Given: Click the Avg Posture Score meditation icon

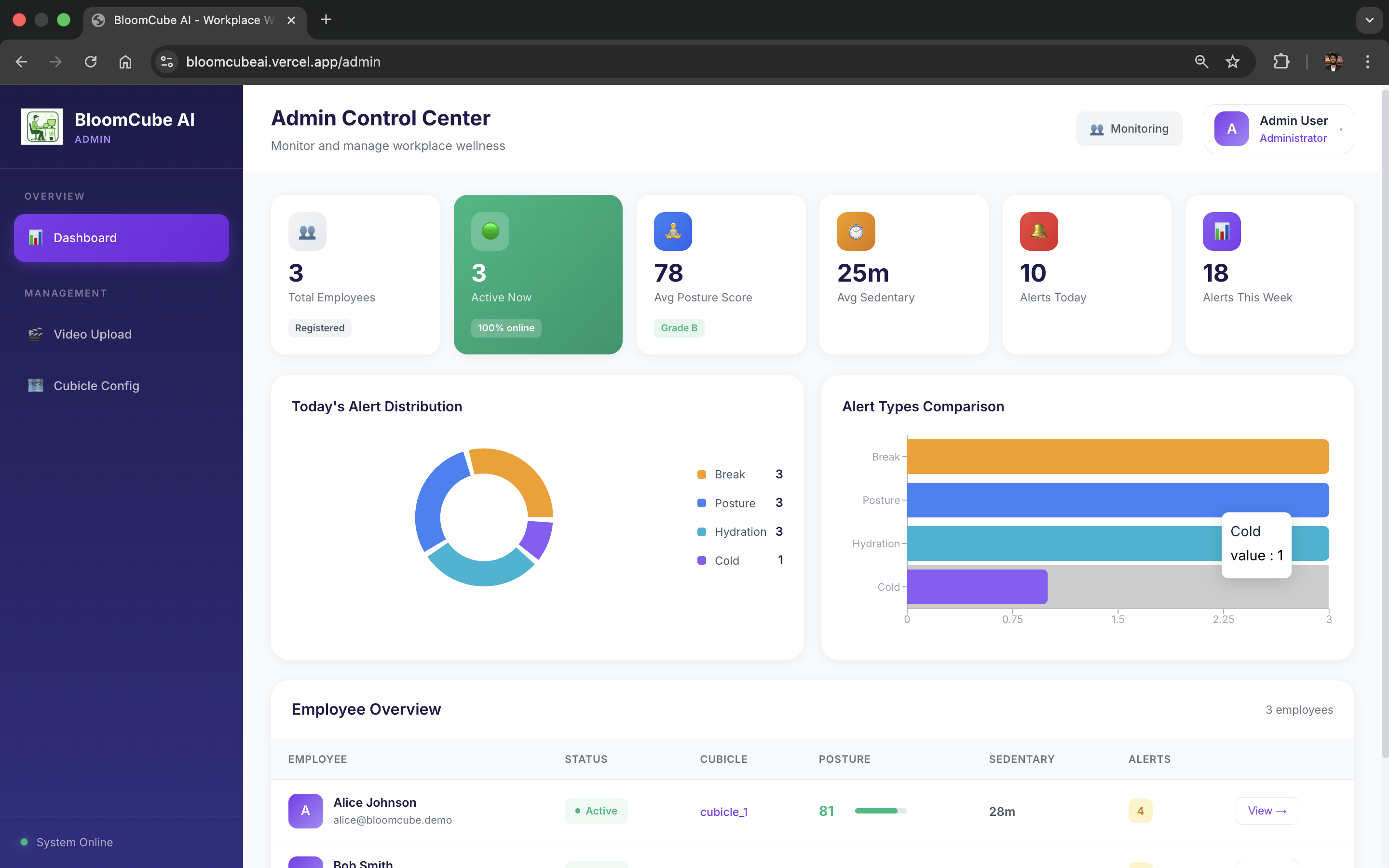Looking at the screenshot, I should 673,231.
